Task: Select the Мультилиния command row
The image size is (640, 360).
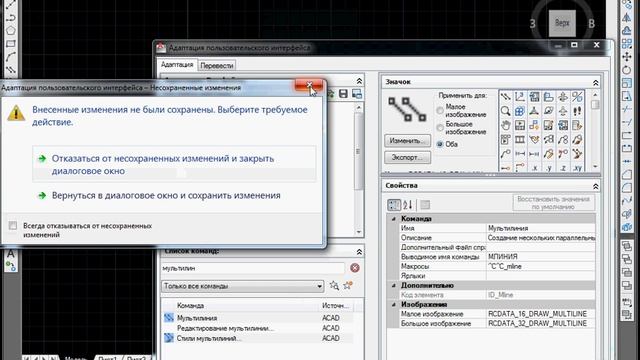Action: point(258,318)
